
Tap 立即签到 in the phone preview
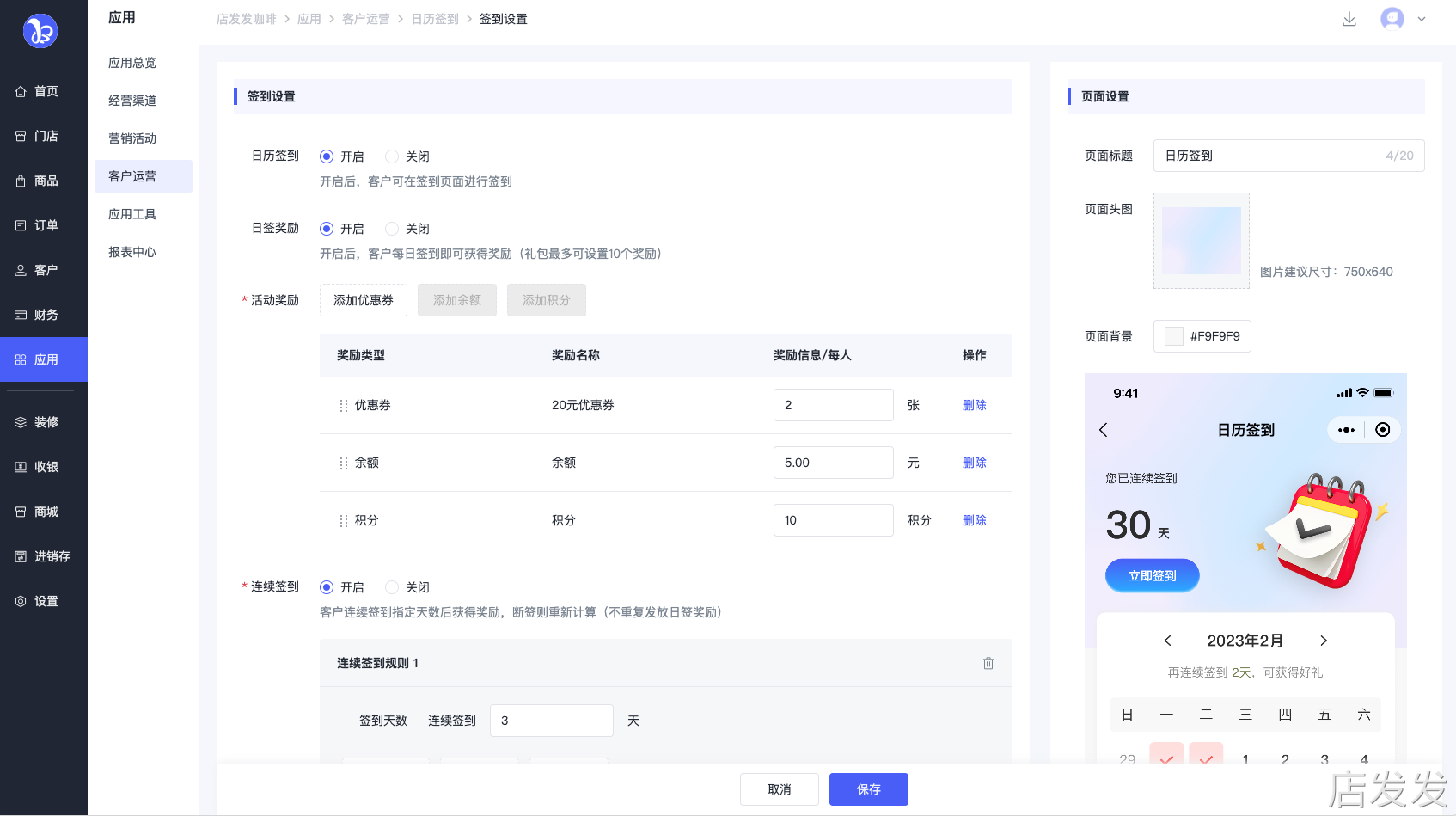(x=1153, y=576)
